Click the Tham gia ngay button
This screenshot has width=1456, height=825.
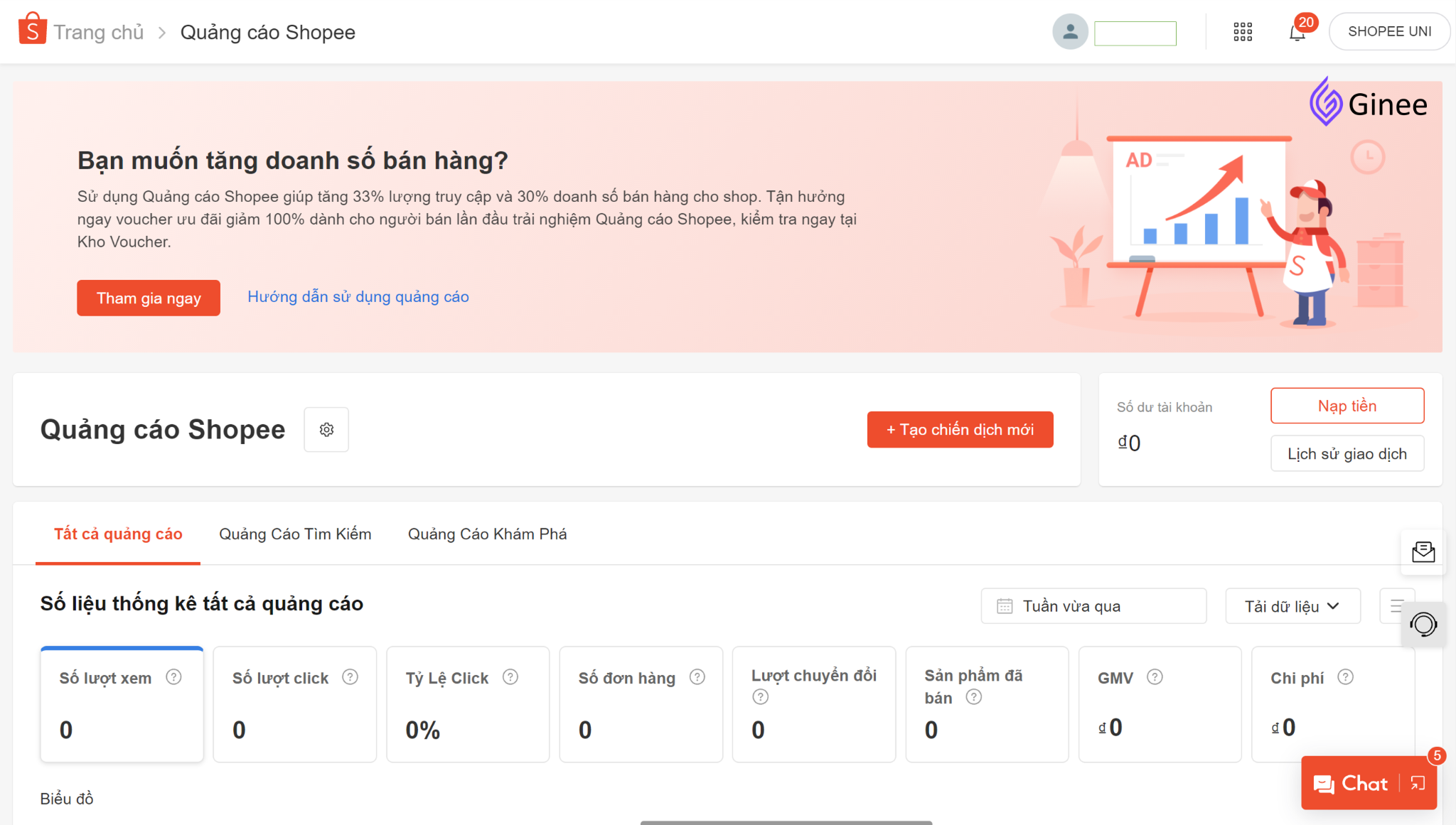[149, 298]
